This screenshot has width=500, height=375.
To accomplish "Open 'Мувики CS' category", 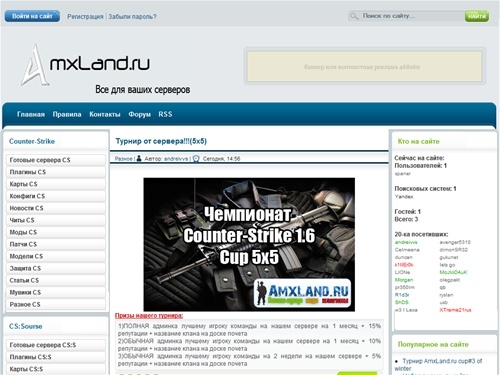I will (x=56, y=292).
